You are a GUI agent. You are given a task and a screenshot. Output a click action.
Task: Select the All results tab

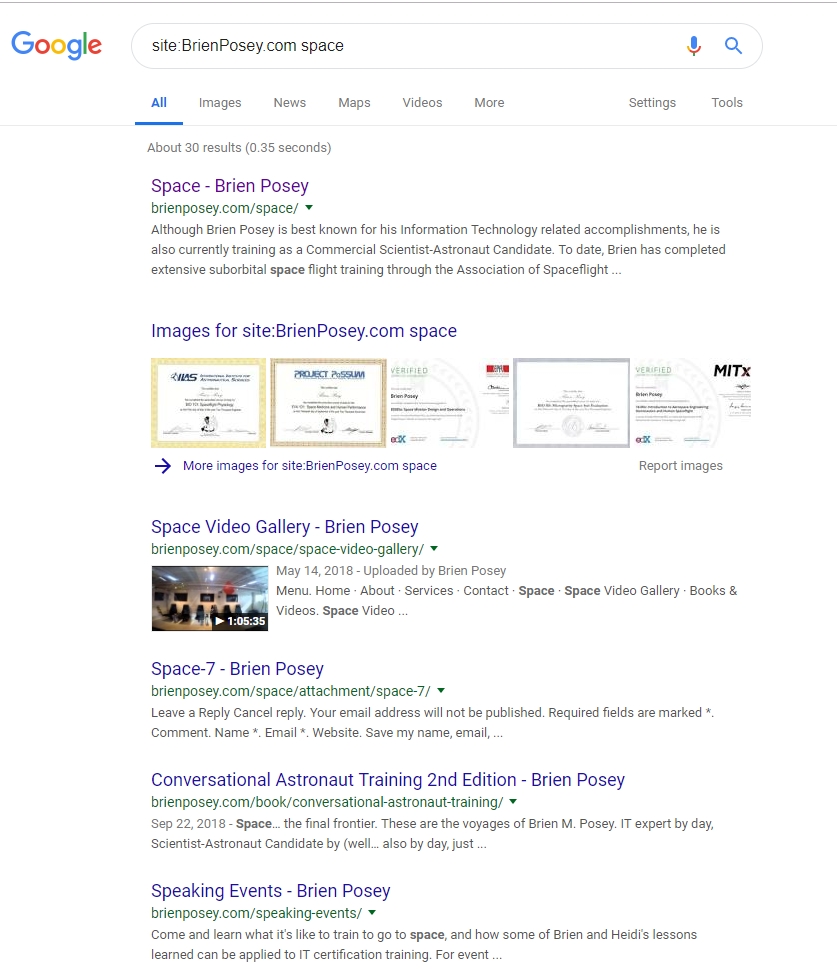click(159, 103)
